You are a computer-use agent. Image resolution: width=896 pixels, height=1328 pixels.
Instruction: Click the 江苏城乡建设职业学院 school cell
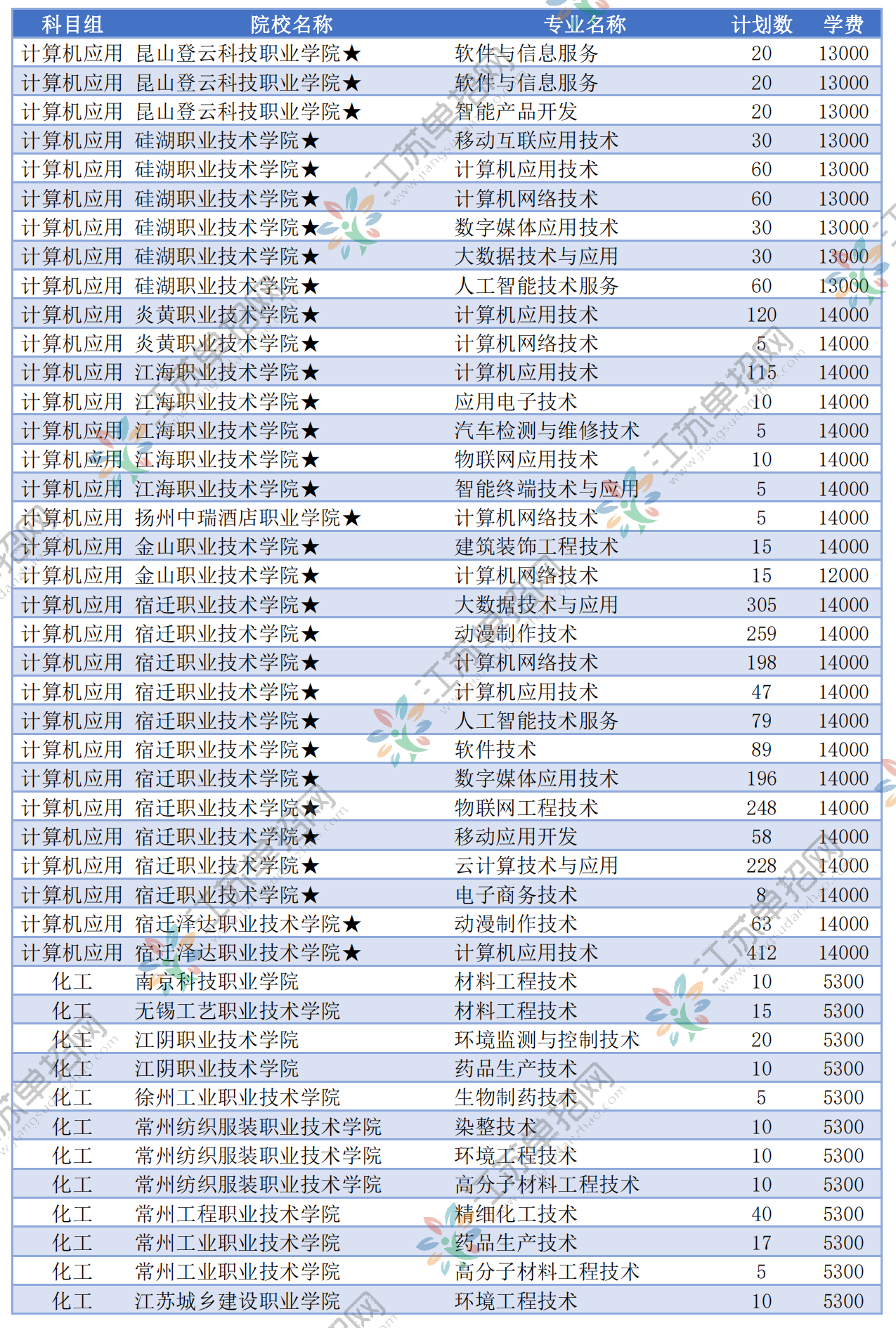[x=238, y=1301]
